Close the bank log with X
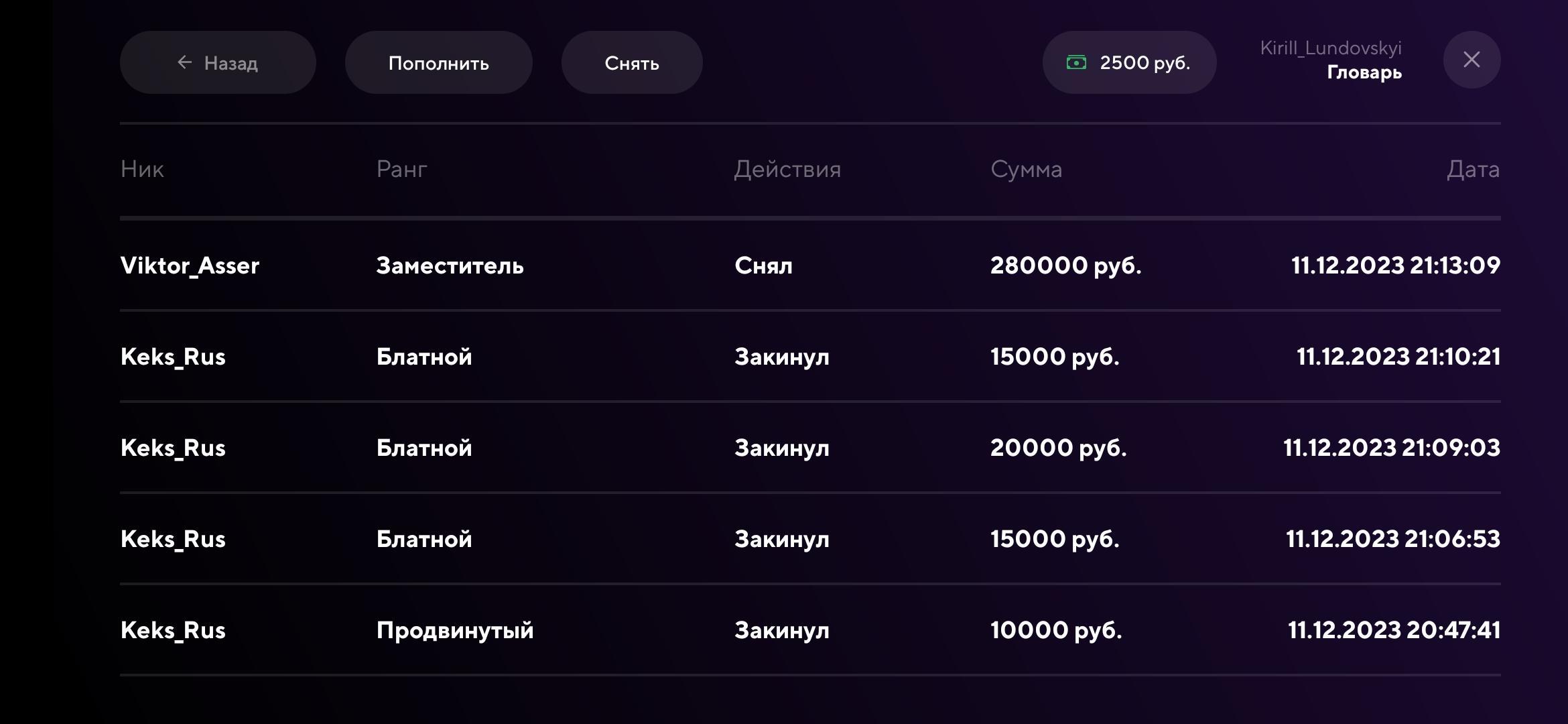The width and height of the screenshot is (1568, 724). 1472,60
